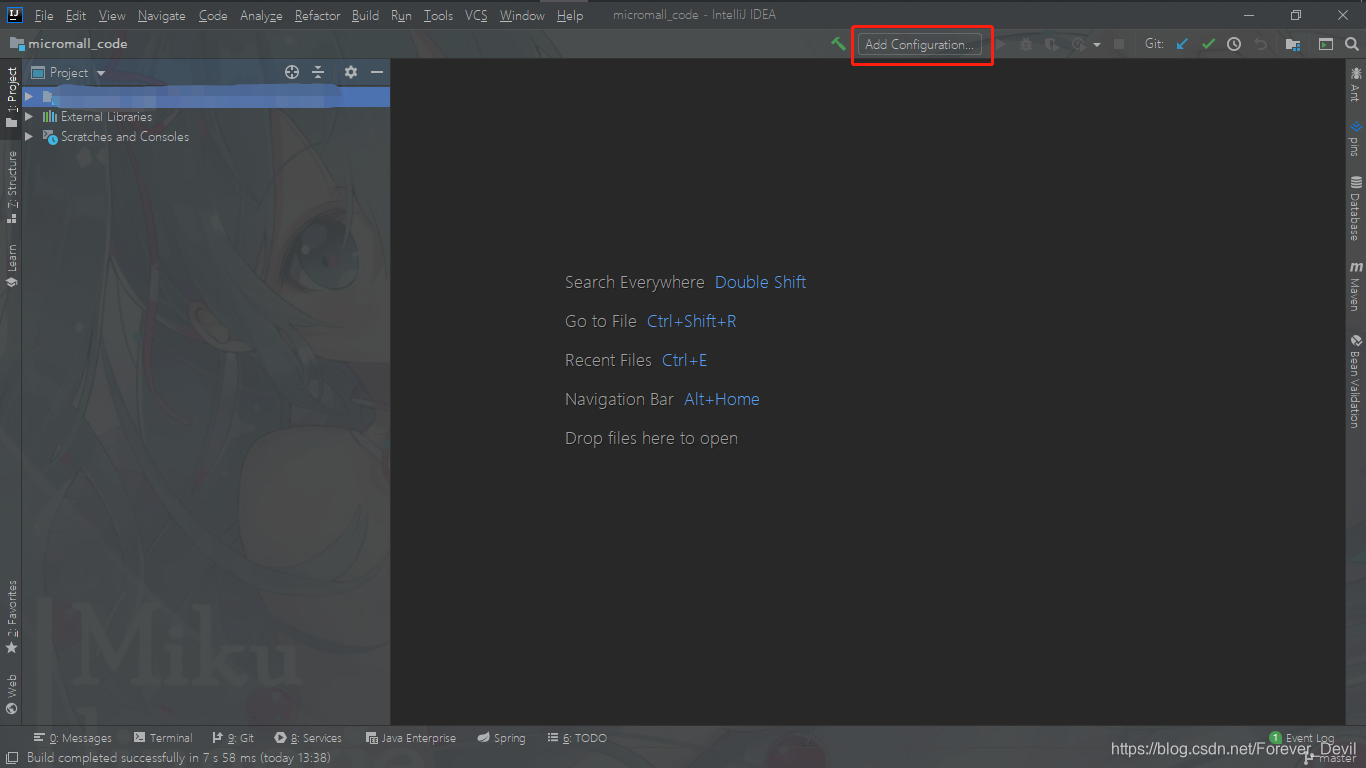Click the Git Update Project blue arrow

(x=1182, y=44)
